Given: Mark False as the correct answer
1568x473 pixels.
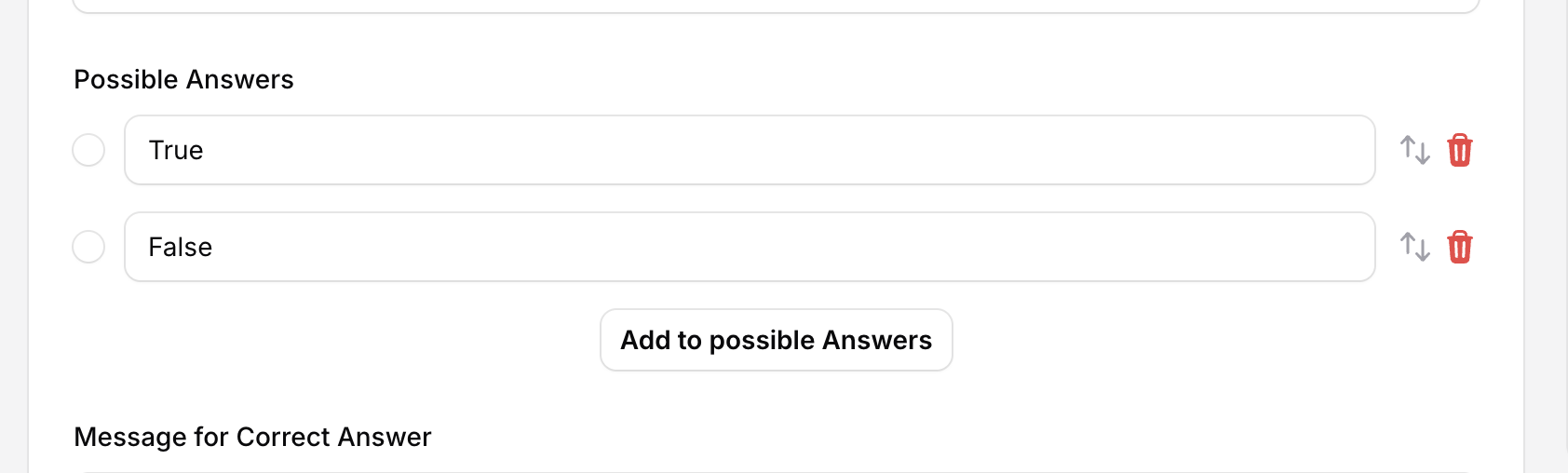Looking at the screenshot, I should click(x=88, y=247).
